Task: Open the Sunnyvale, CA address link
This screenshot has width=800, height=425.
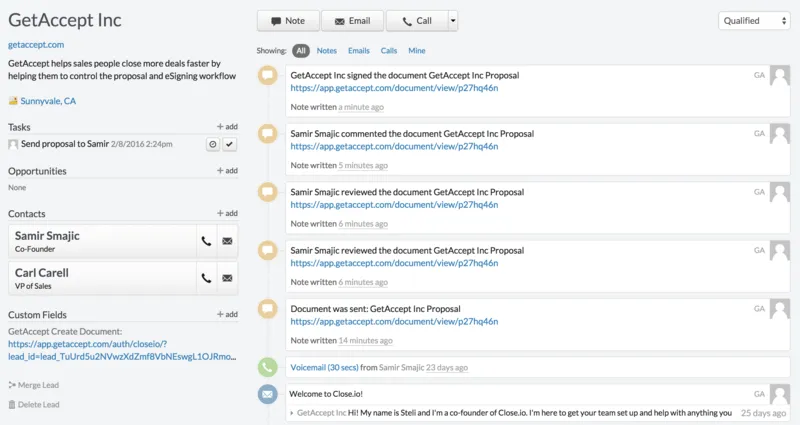Action: tap(48, 101)
